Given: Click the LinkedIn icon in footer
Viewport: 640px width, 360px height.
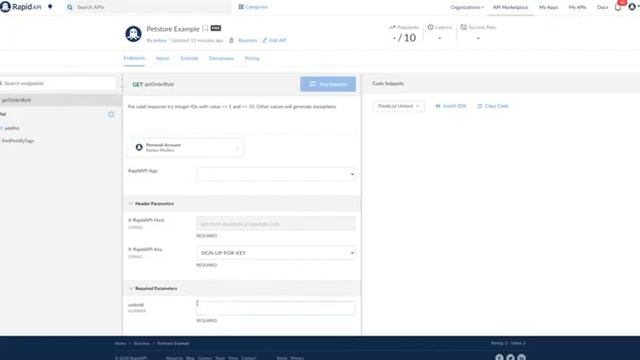Looking at the screenshot, I should tap(521, 357).
